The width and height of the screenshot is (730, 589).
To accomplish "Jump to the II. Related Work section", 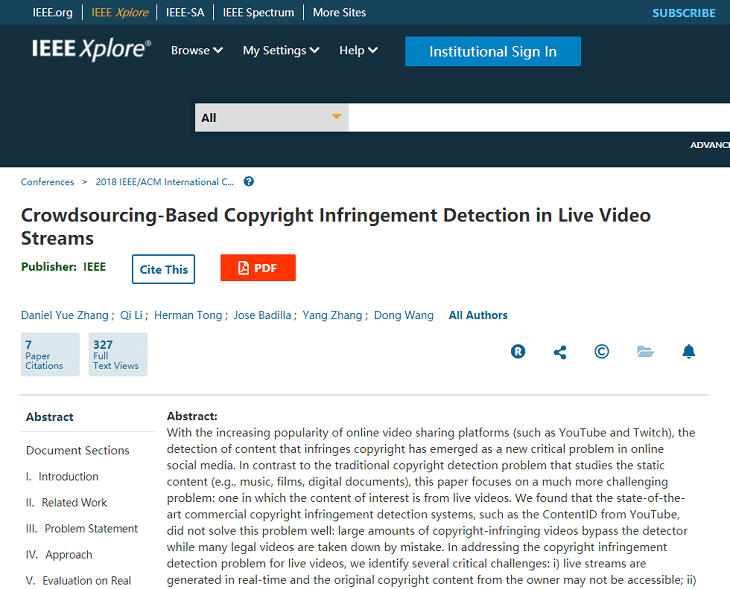I will click(67, 502).
